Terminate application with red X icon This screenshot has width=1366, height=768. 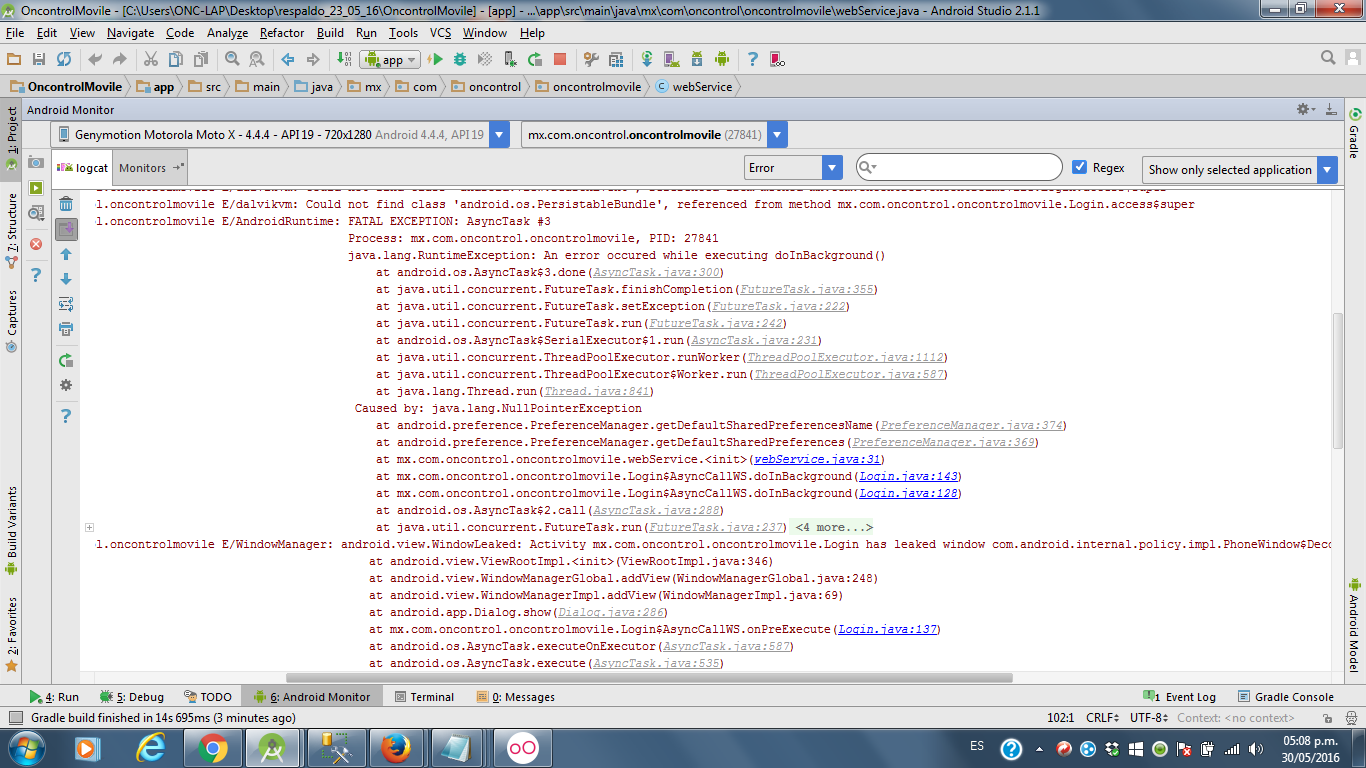click(36, 244)
